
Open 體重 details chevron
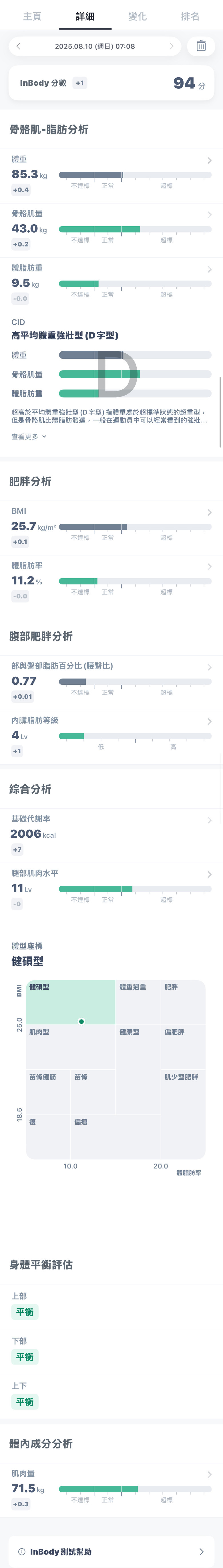[210, 161]
